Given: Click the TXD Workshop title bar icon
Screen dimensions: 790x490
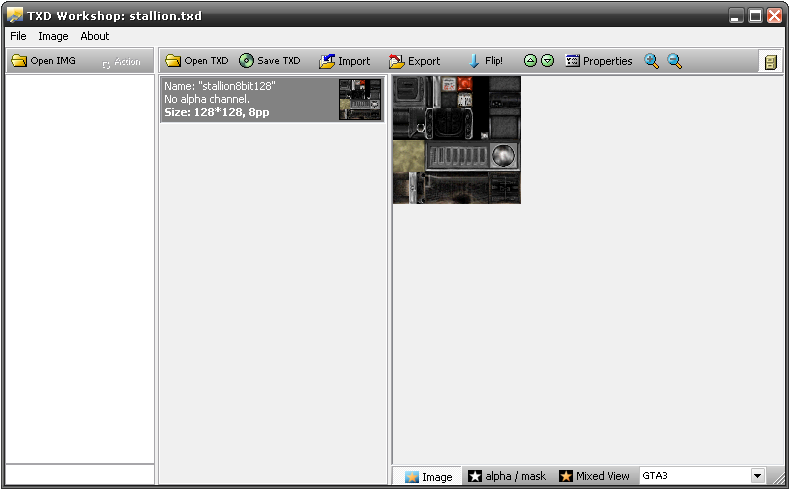Looking at the screenshot, I should (15, 15).
